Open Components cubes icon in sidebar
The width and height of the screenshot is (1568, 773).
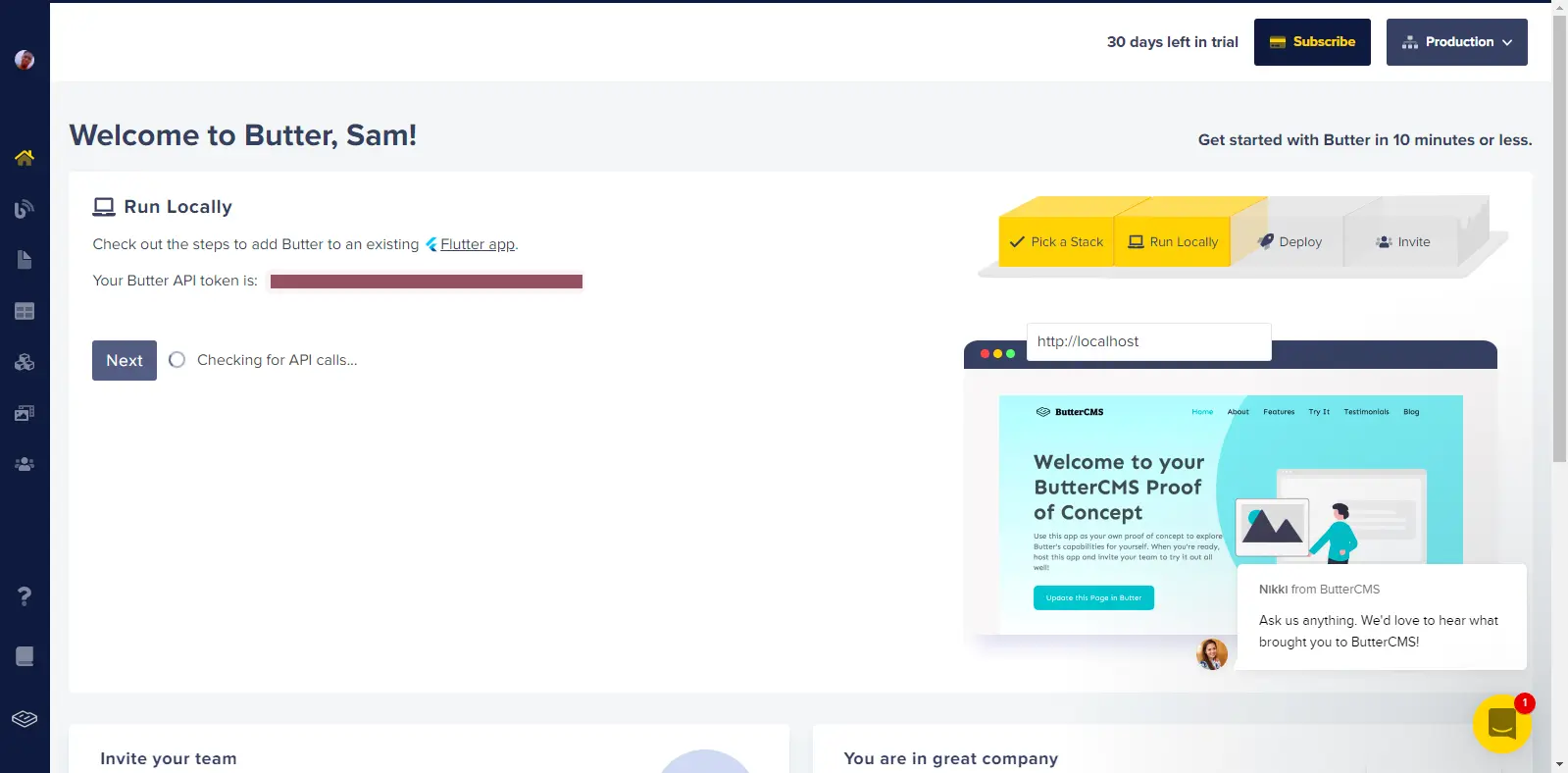(x=25, y=362)
